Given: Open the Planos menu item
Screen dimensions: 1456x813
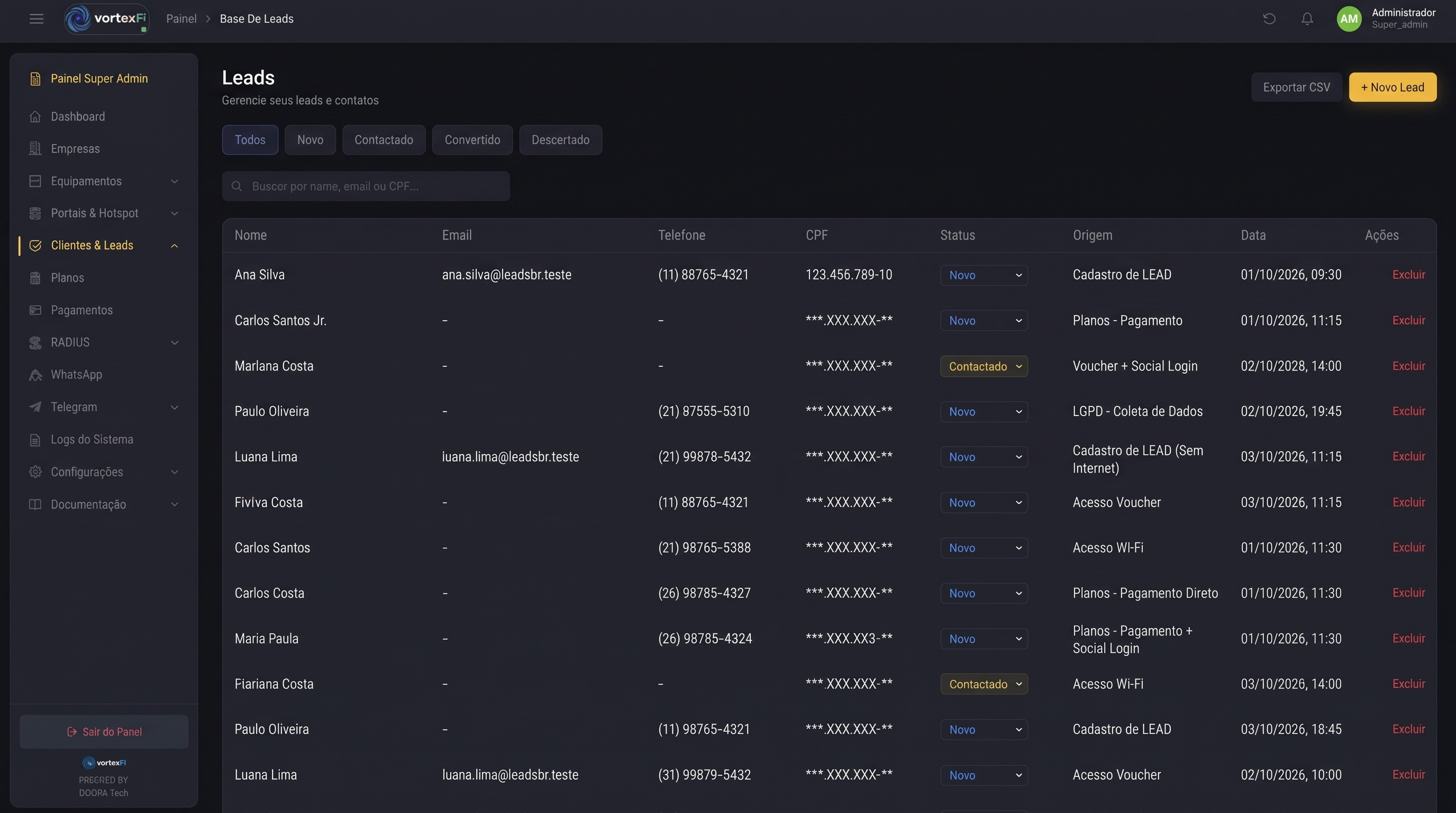Looking at the screenshot, I should click(x=104, y=277).
